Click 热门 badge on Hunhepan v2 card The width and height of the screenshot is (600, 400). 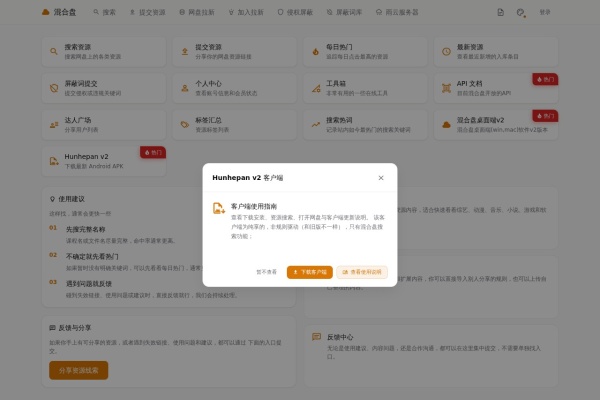click(153, 152)
